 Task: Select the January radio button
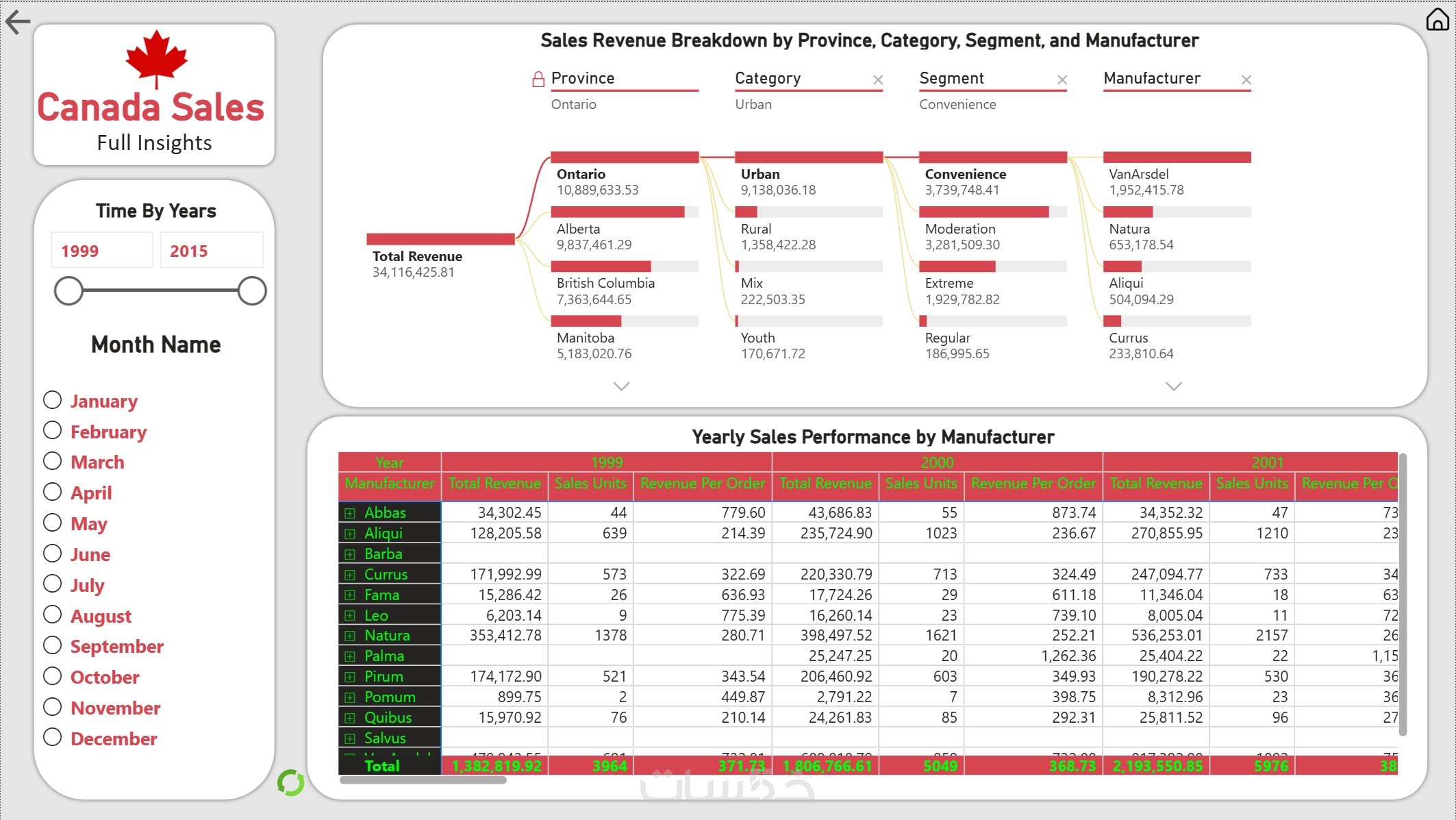[53, 400]
